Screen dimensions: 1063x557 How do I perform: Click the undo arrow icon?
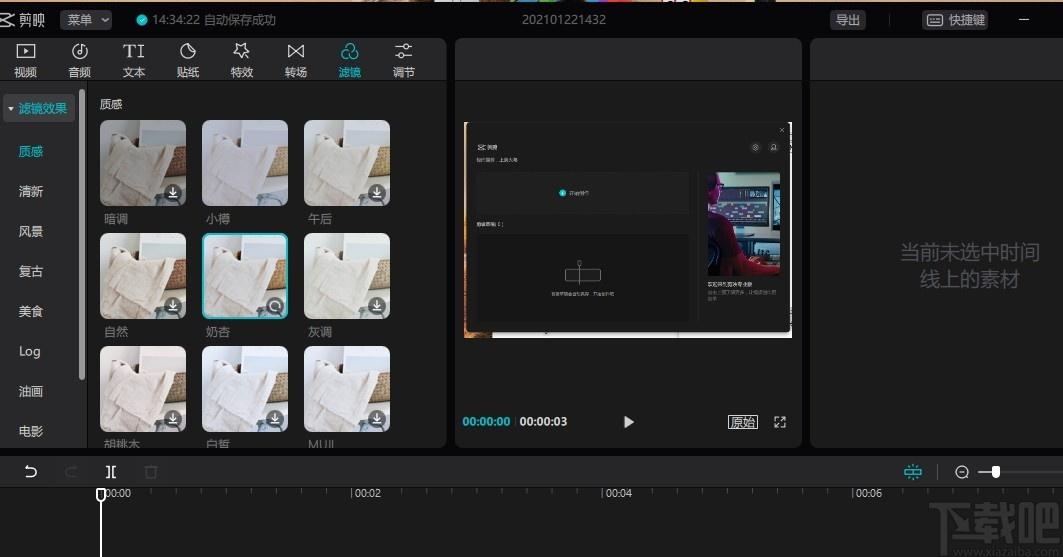tap(31, 472)
